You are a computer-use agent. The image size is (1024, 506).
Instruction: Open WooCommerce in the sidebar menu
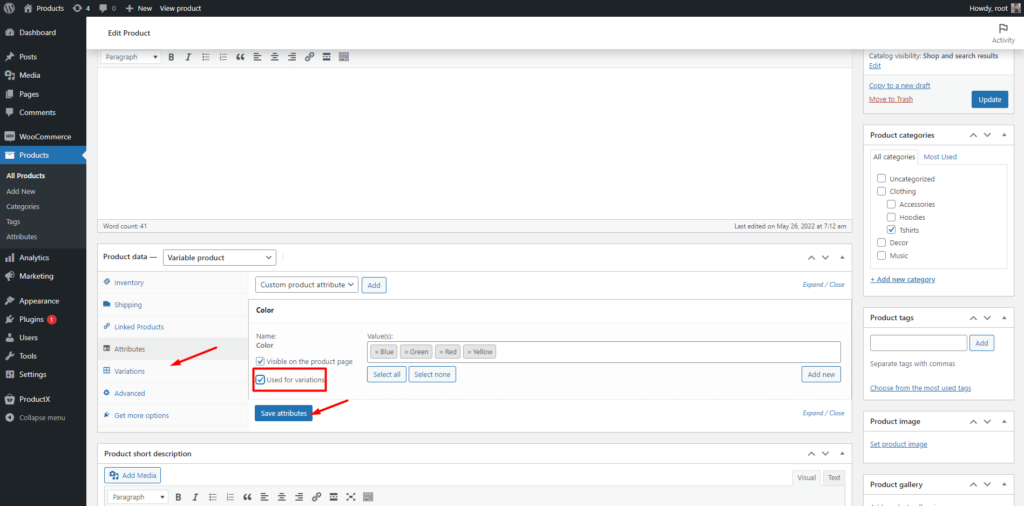(x=42, y=137)
